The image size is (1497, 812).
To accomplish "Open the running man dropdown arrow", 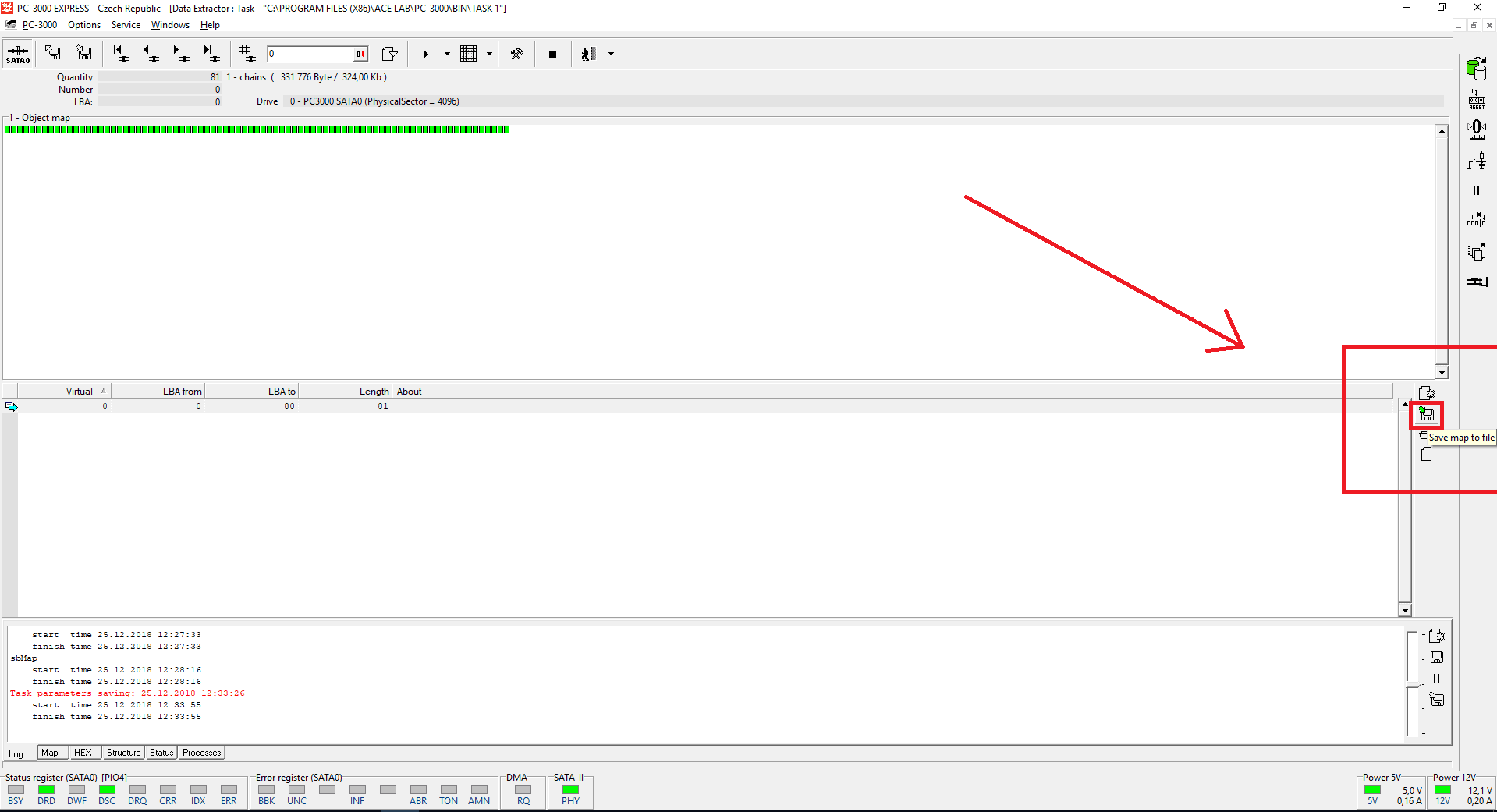I will [611, 54].
